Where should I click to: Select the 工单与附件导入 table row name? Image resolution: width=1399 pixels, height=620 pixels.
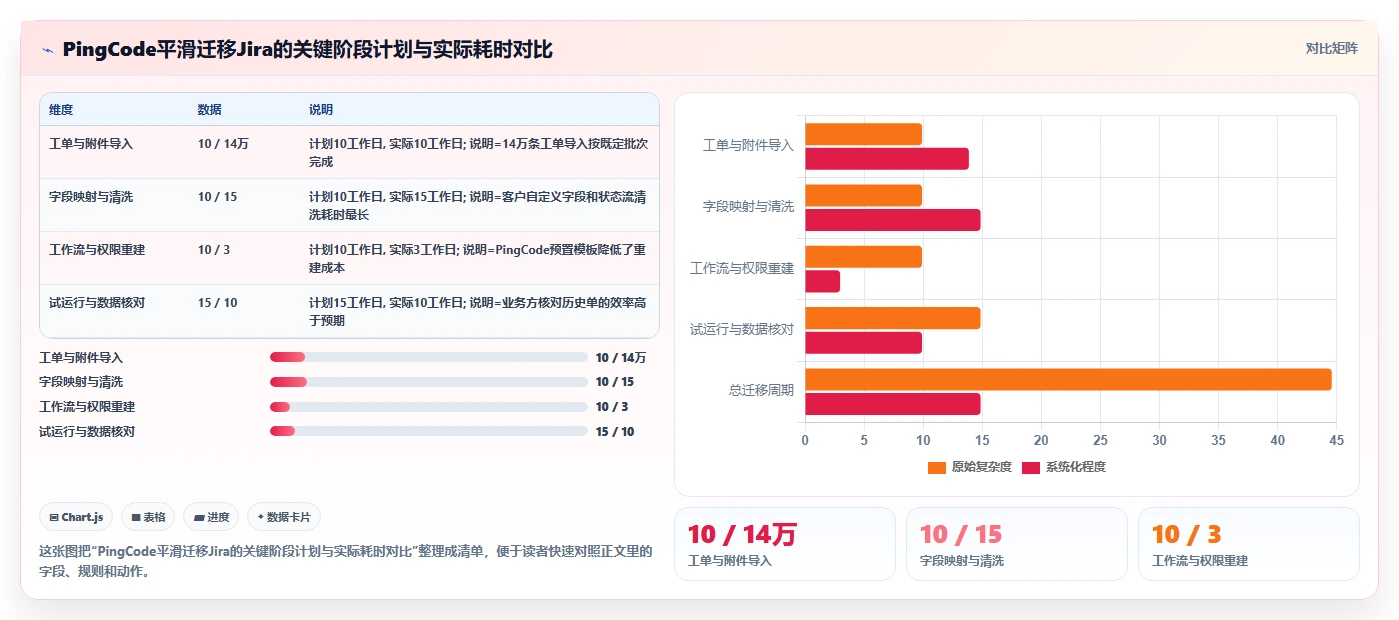click(91, 144)
